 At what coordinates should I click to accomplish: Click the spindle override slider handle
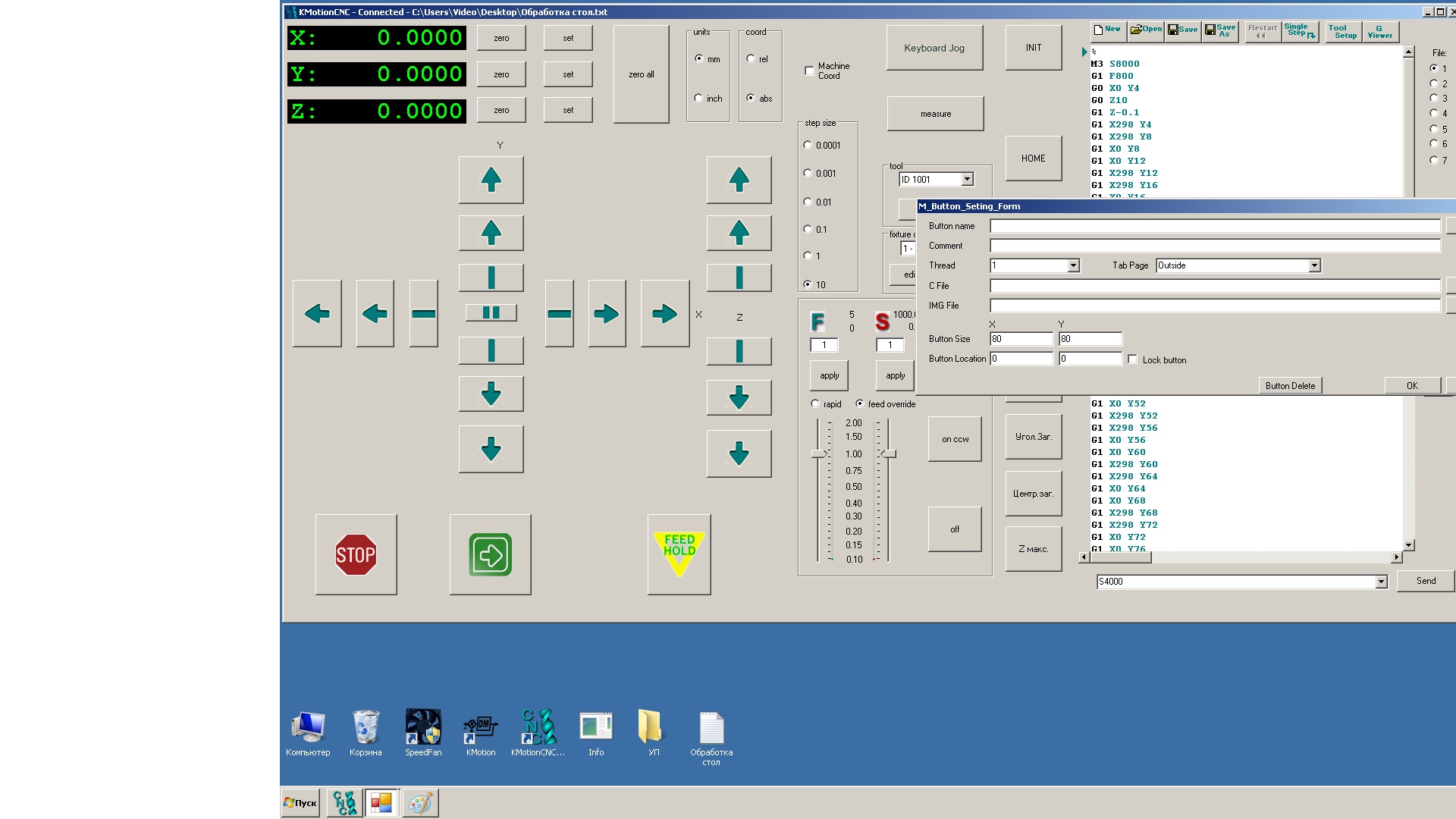pos(889,453)
